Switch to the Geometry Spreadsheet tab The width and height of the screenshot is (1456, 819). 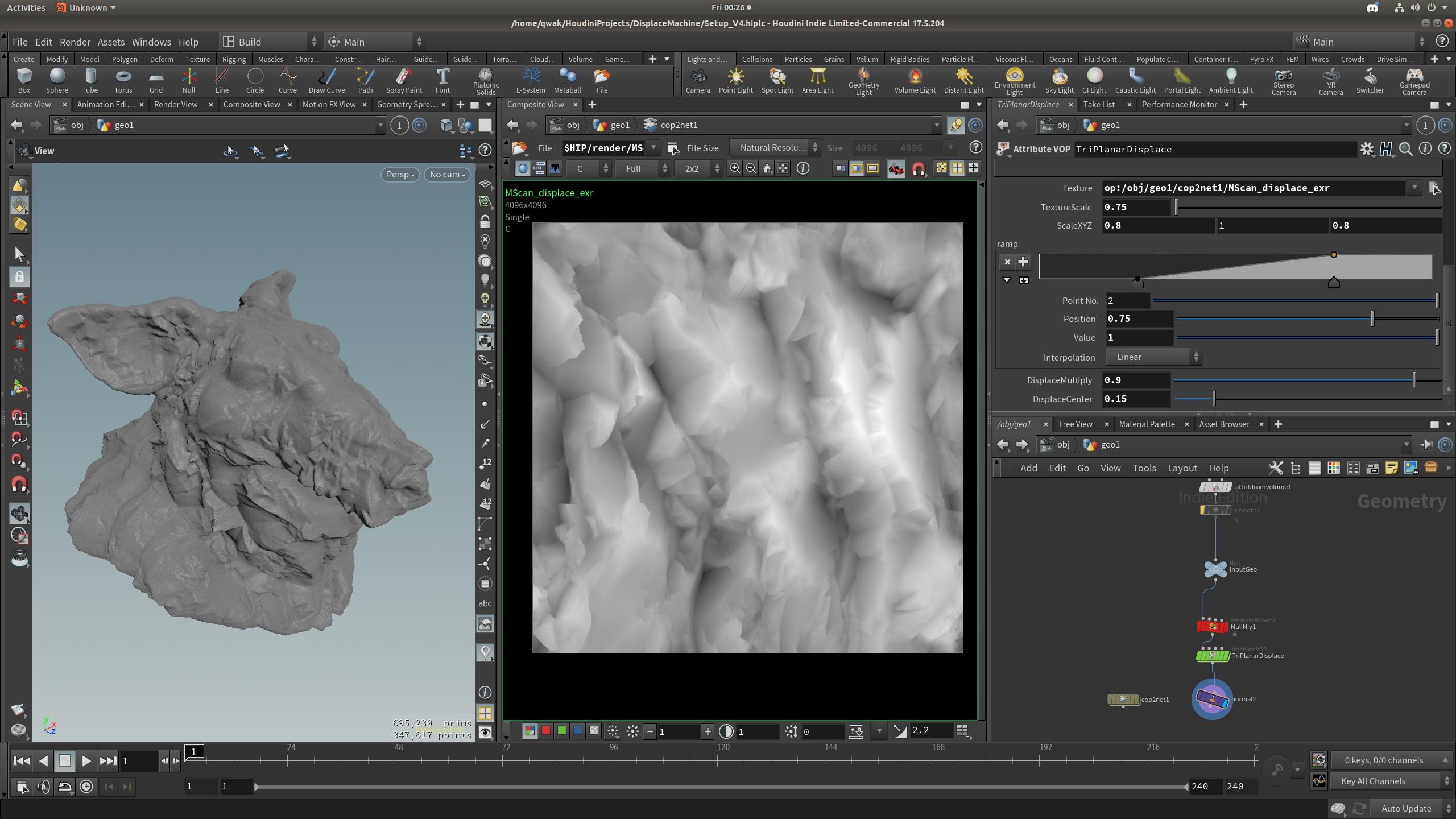pyautogui.click(x=407, y=105)
